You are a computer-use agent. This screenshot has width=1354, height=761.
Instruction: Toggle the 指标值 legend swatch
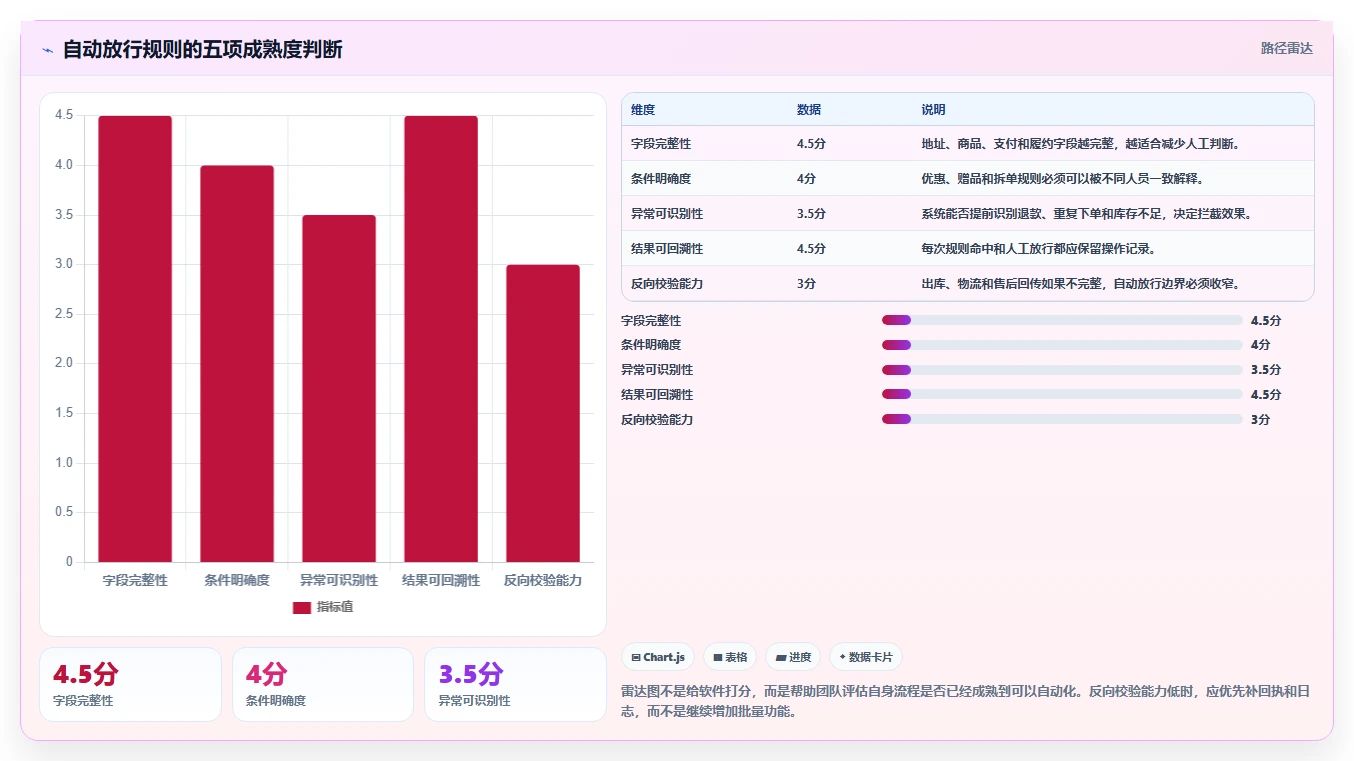pos(302,608)
